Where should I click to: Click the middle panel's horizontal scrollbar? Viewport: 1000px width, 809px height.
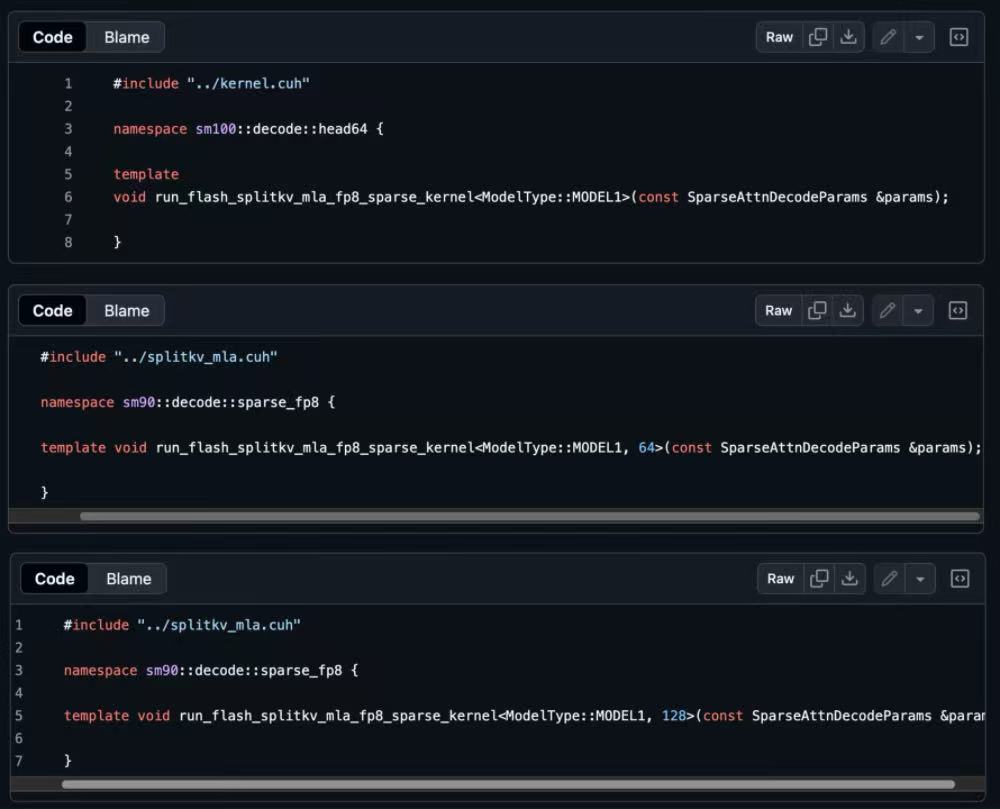[528, 517]
